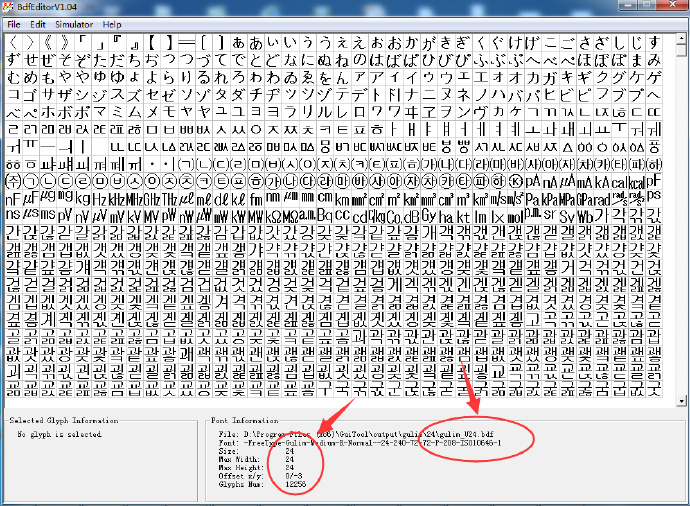Screen dimensions: 690x506
Task: Select the hiragana む glyph
Action: (13, 77)
